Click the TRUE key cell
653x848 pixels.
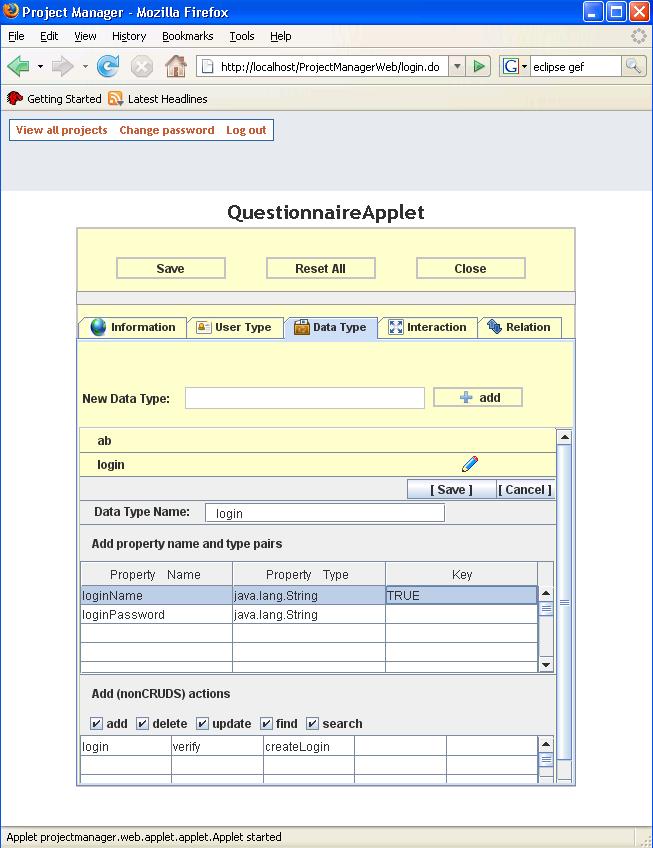461,595
